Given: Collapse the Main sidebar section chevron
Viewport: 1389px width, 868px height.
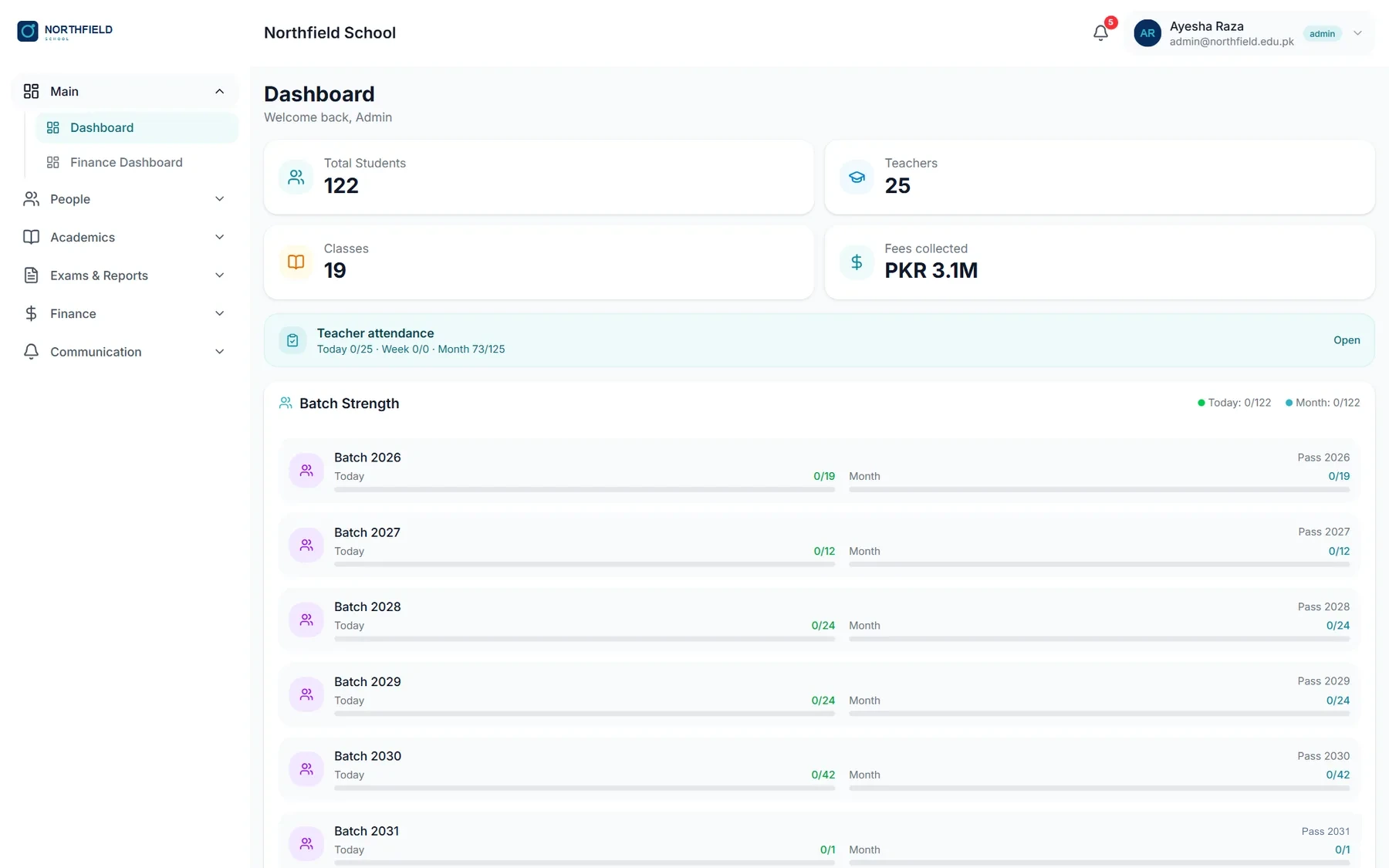Looking at the screenshot, I should coord(219,91).
